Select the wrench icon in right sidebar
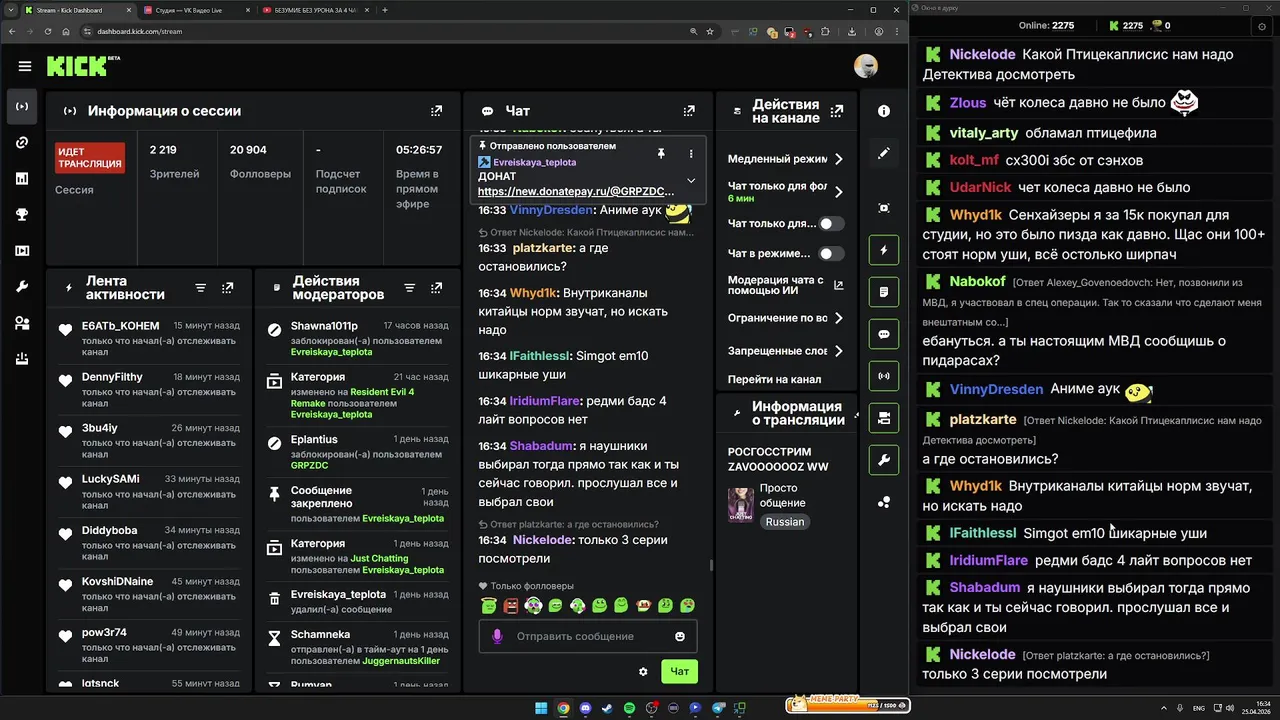This screenshot has width=1280, height=720. pos(884,460)
